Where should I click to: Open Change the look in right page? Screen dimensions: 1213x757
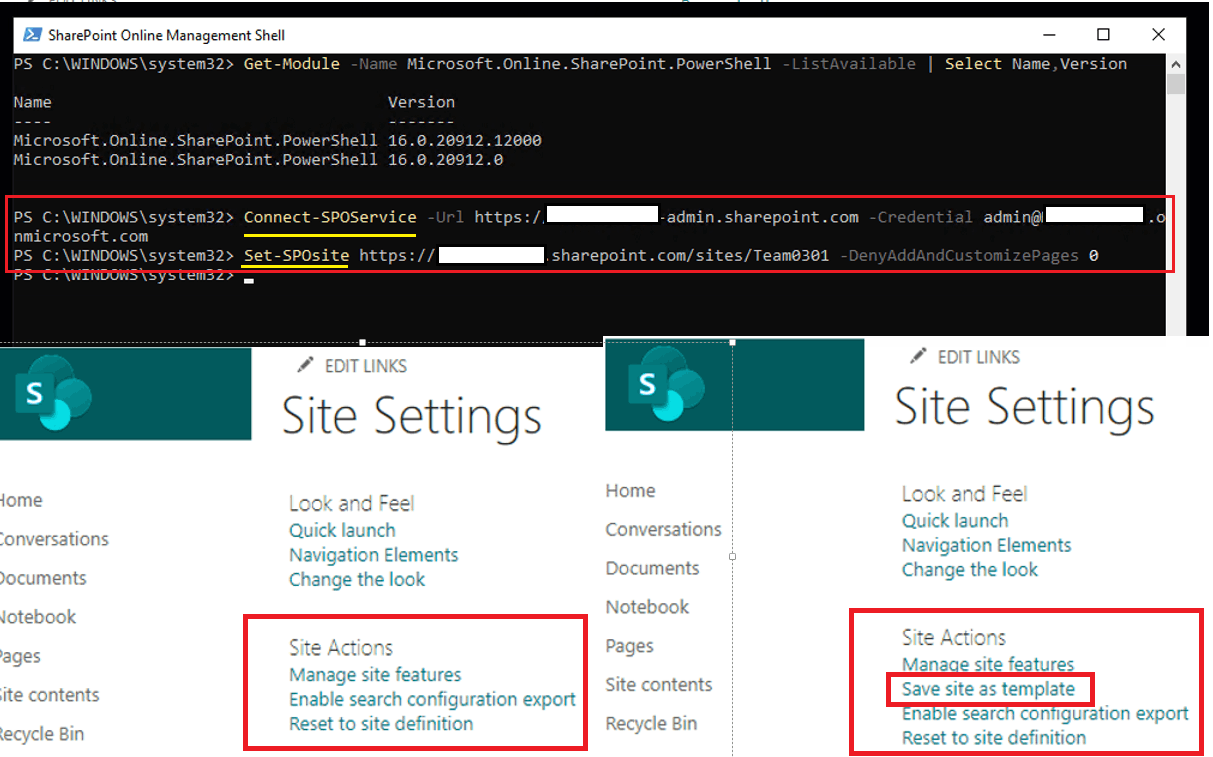[x=970, y=570]
